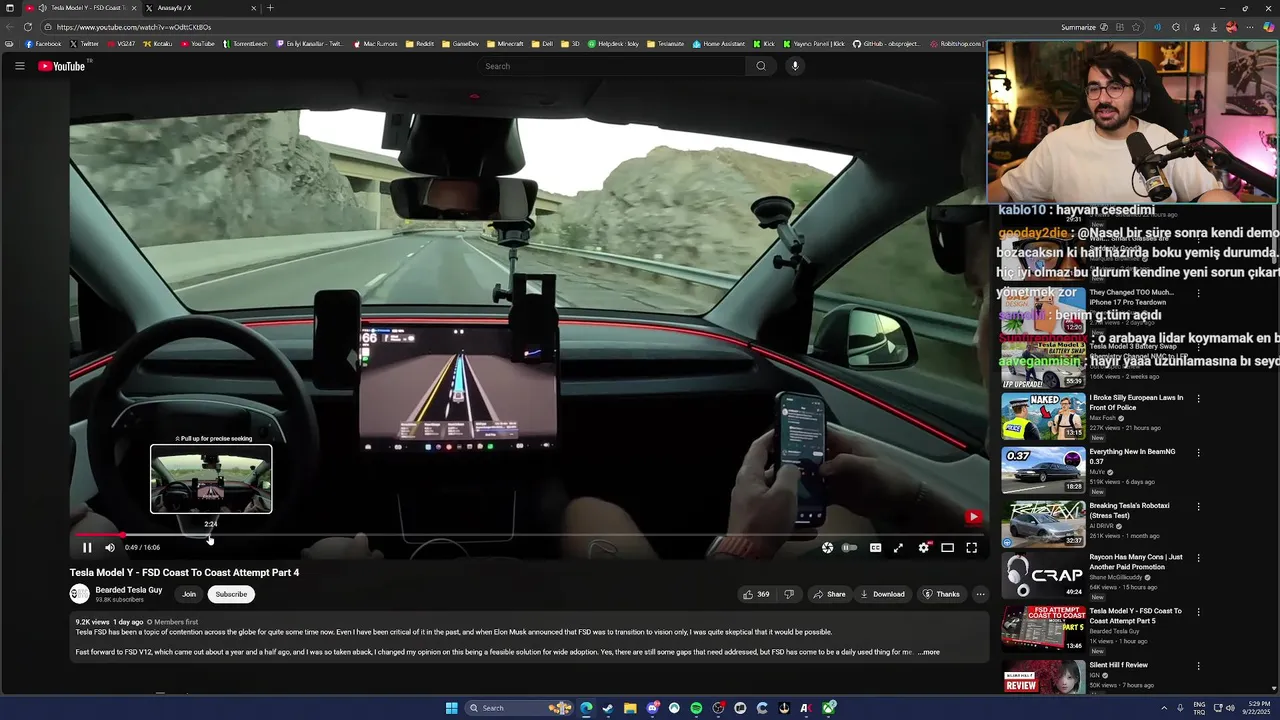Click the taskbar Search box
This screenshot has height=720, width=1280.
coord(518,708)
